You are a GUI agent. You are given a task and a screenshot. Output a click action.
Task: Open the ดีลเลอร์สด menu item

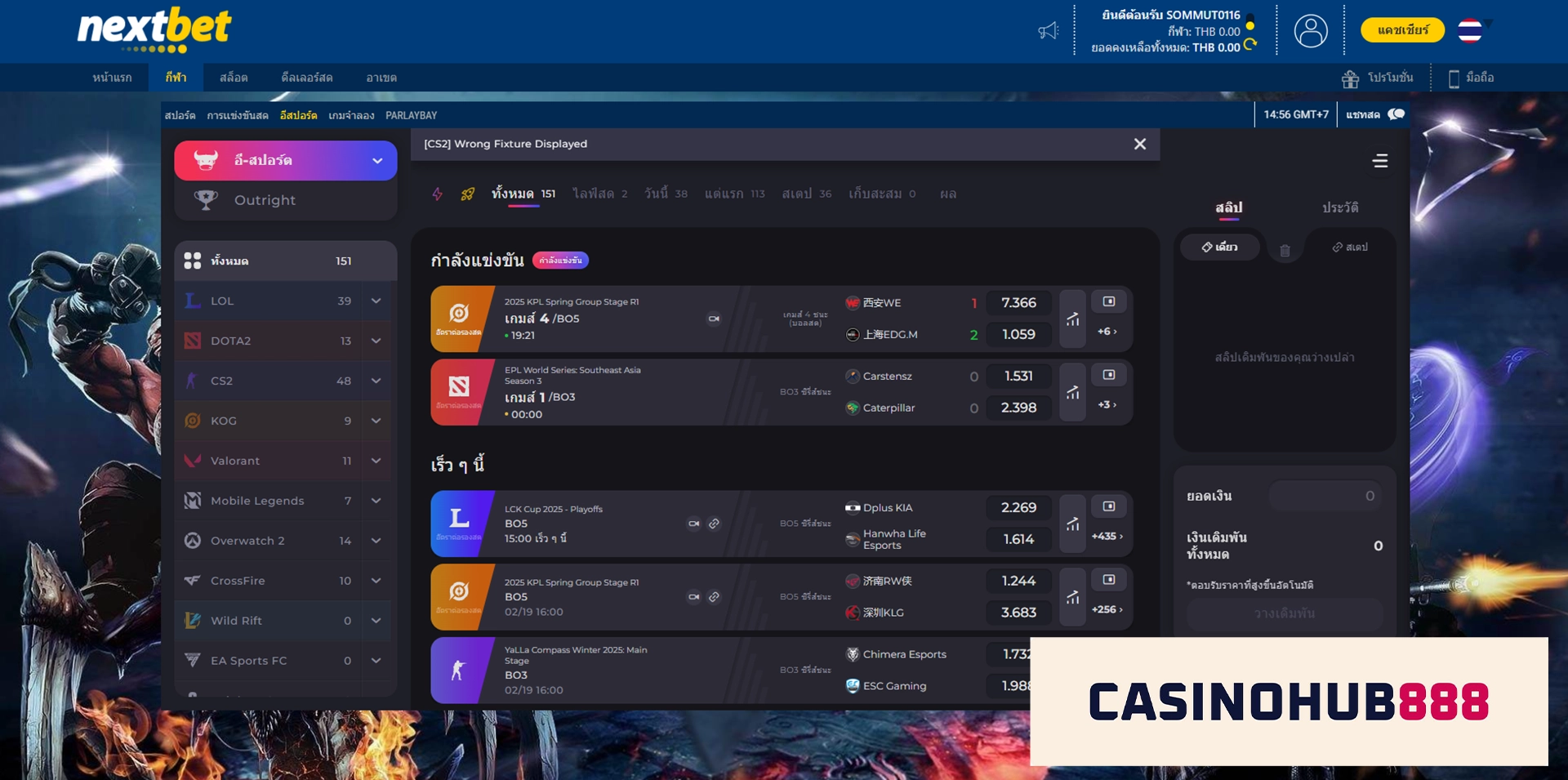[307, 78]
